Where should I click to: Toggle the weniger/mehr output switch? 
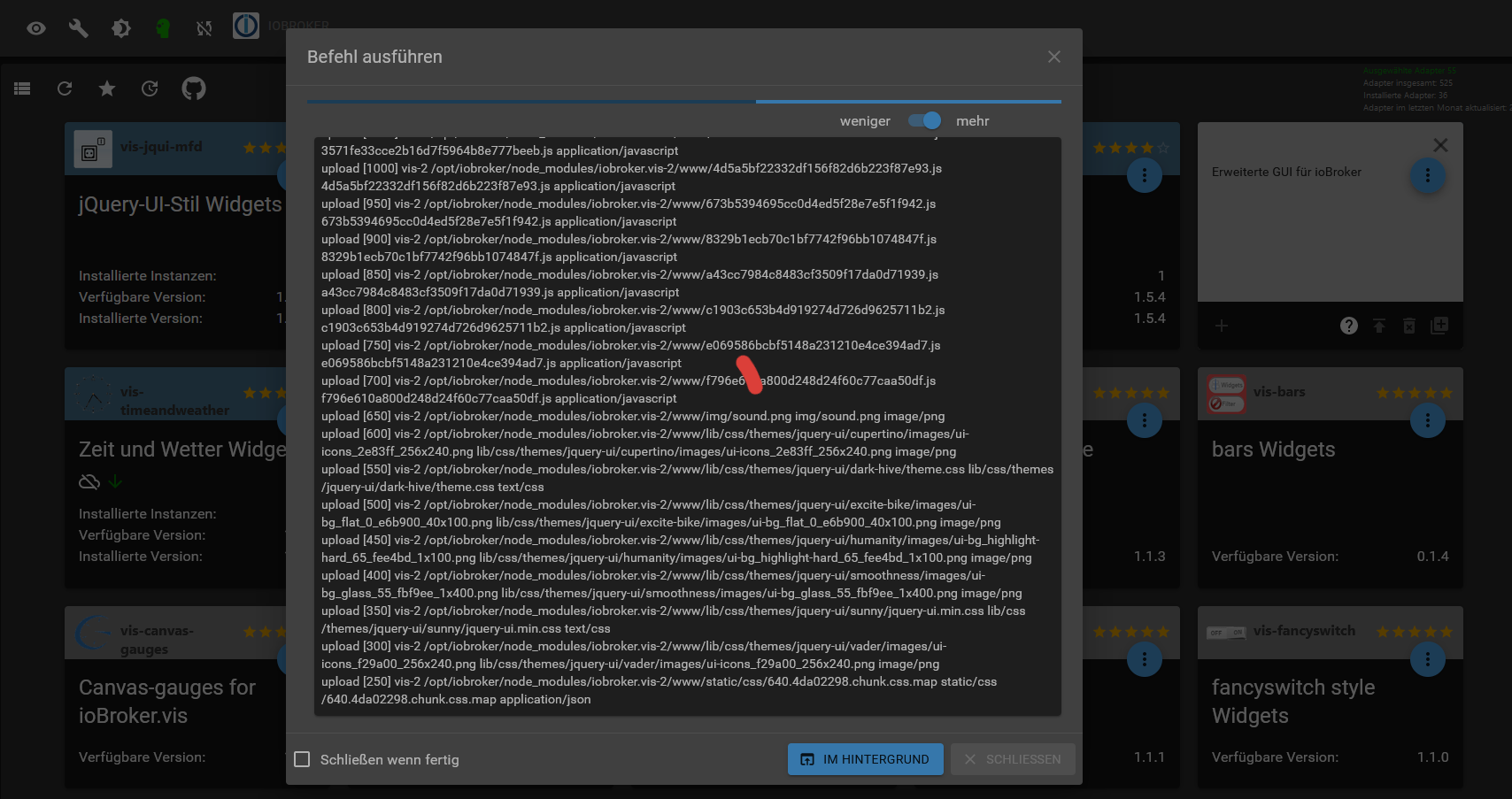(x=924, y=120)
